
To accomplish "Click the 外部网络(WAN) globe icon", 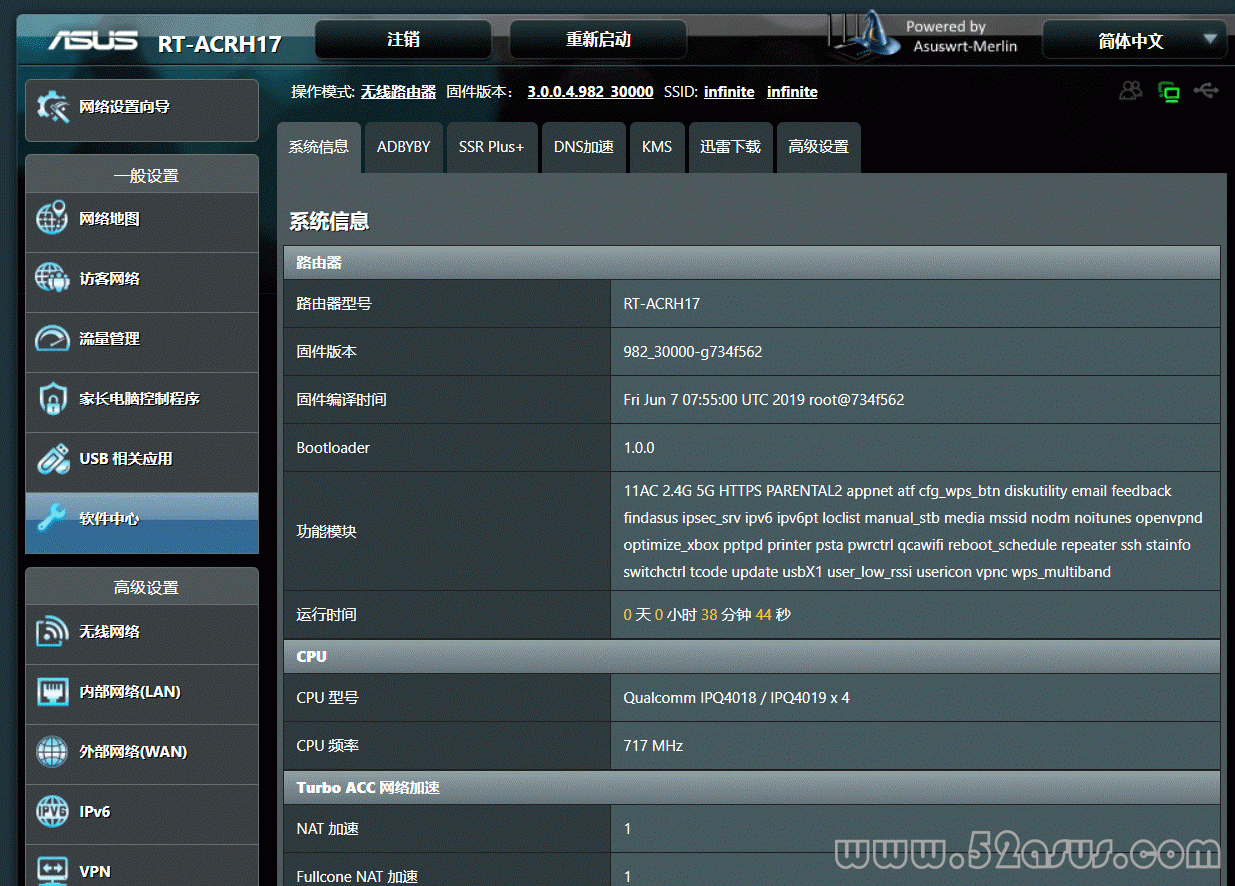I will pos(52,751).
